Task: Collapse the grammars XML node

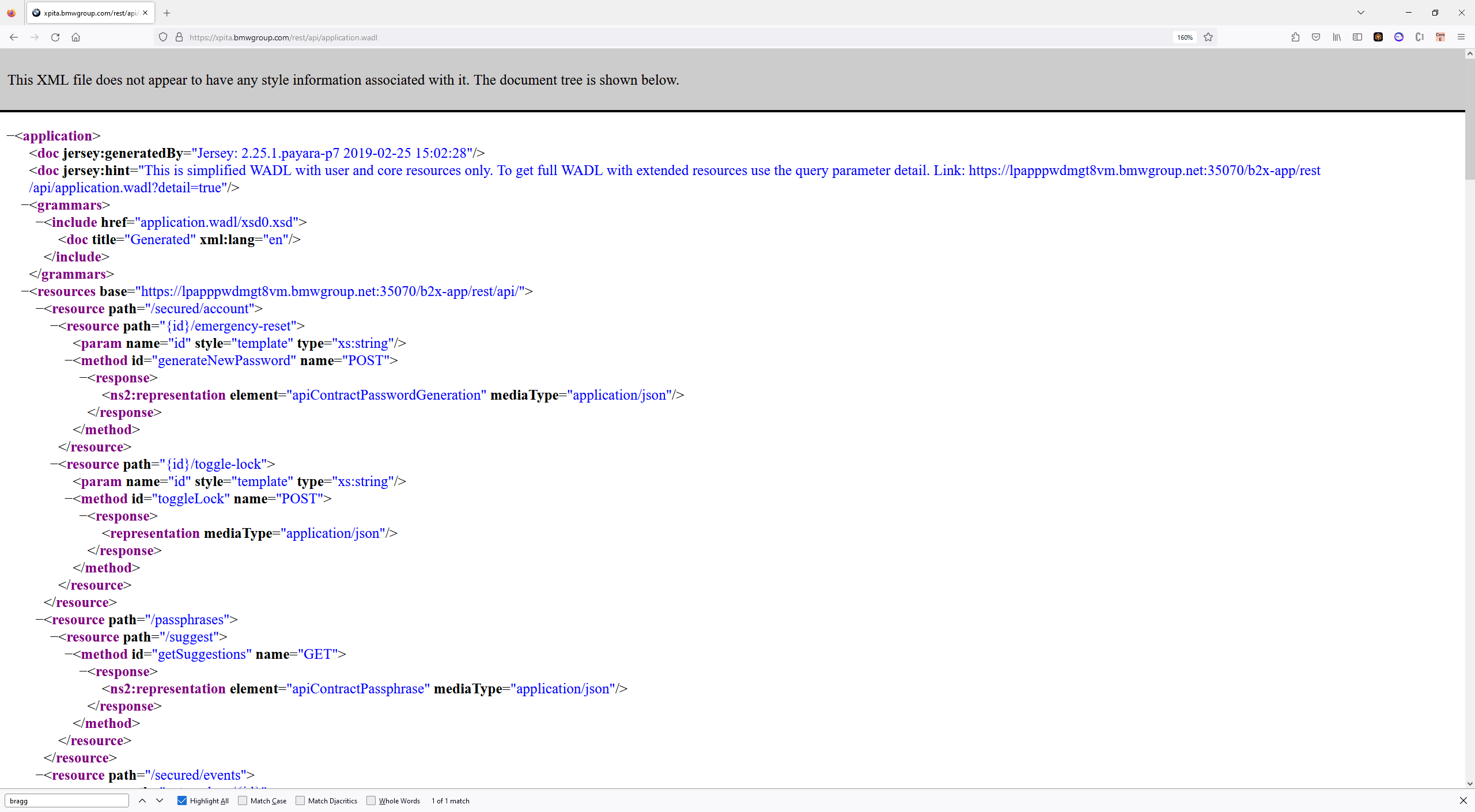Action: tap(25, 205)
